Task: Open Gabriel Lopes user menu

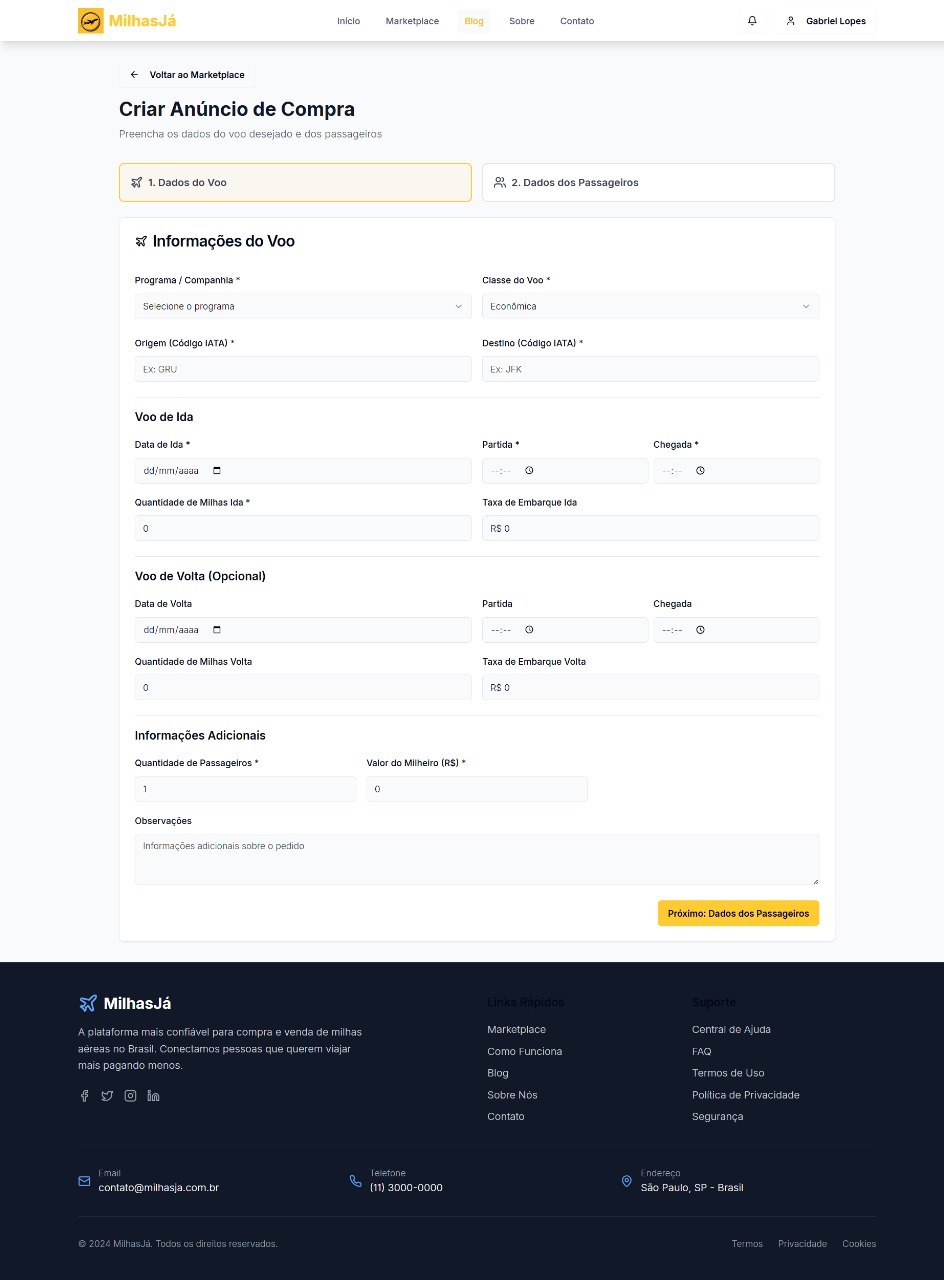Action: click(x=826, y=21)
